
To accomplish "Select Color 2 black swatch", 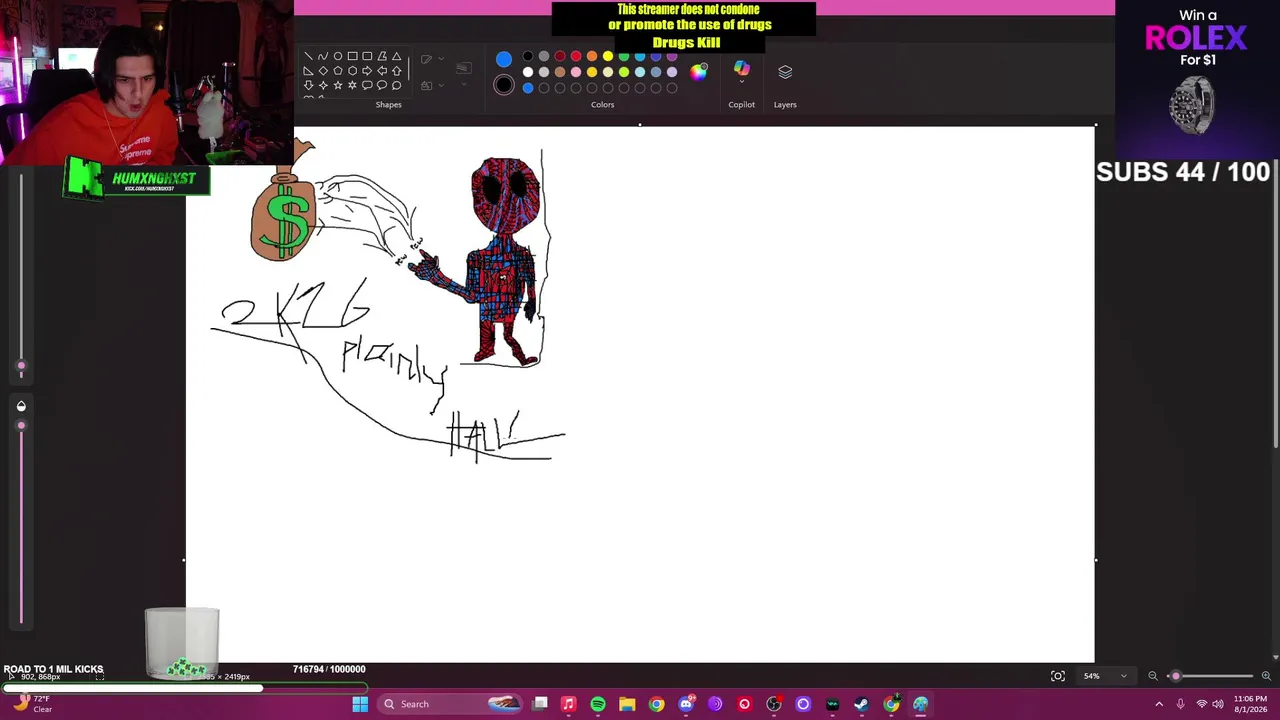I will [504, 85].
